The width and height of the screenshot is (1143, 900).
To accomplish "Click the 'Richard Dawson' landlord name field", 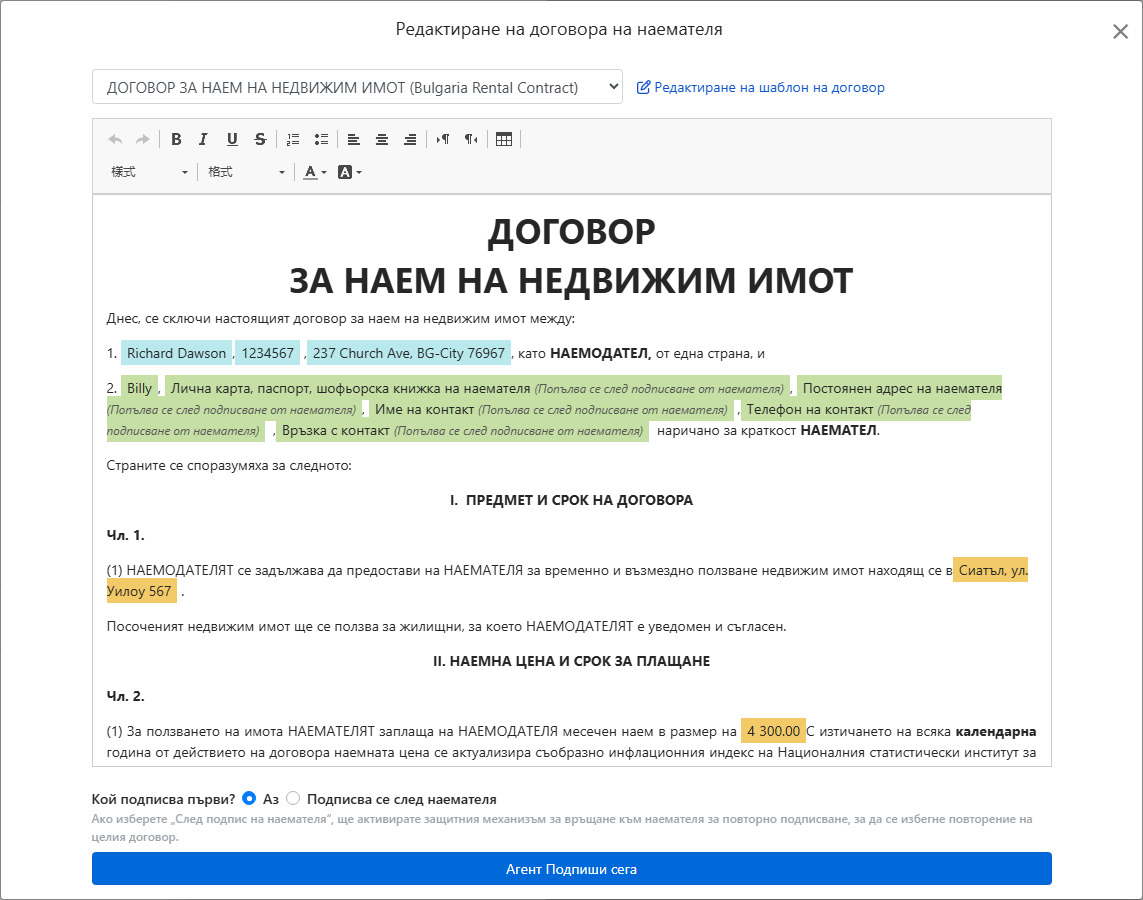I will pyautogui.click(x=176, y=353).
